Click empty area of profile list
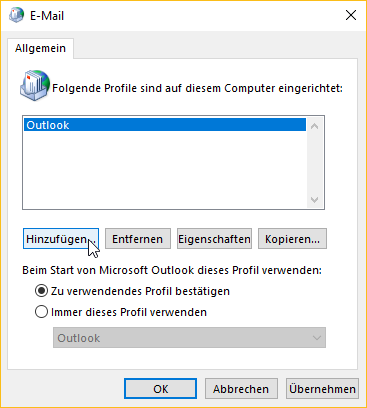 165,170
